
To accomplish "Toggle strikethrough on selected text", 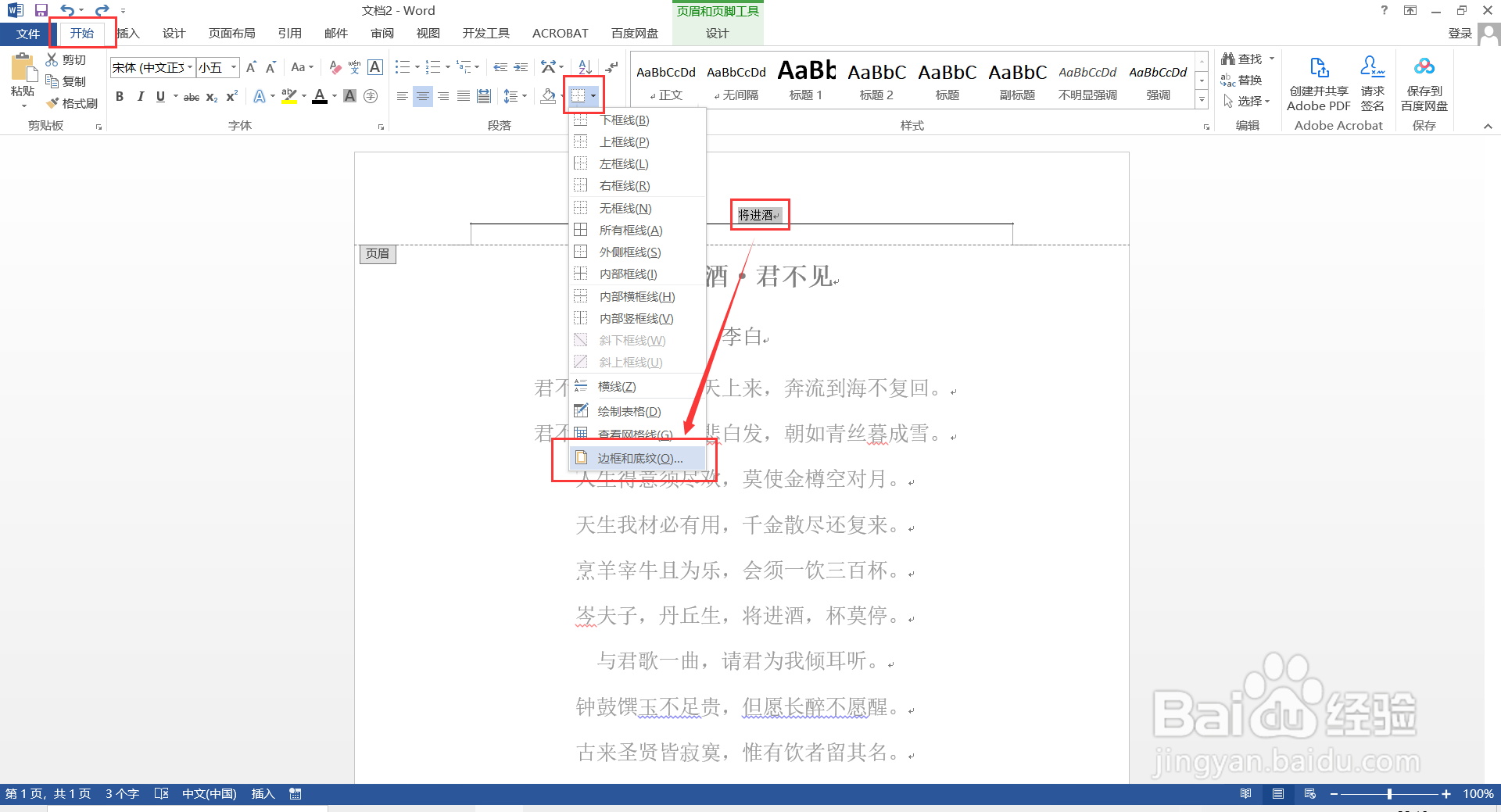I will coord(190,96).
